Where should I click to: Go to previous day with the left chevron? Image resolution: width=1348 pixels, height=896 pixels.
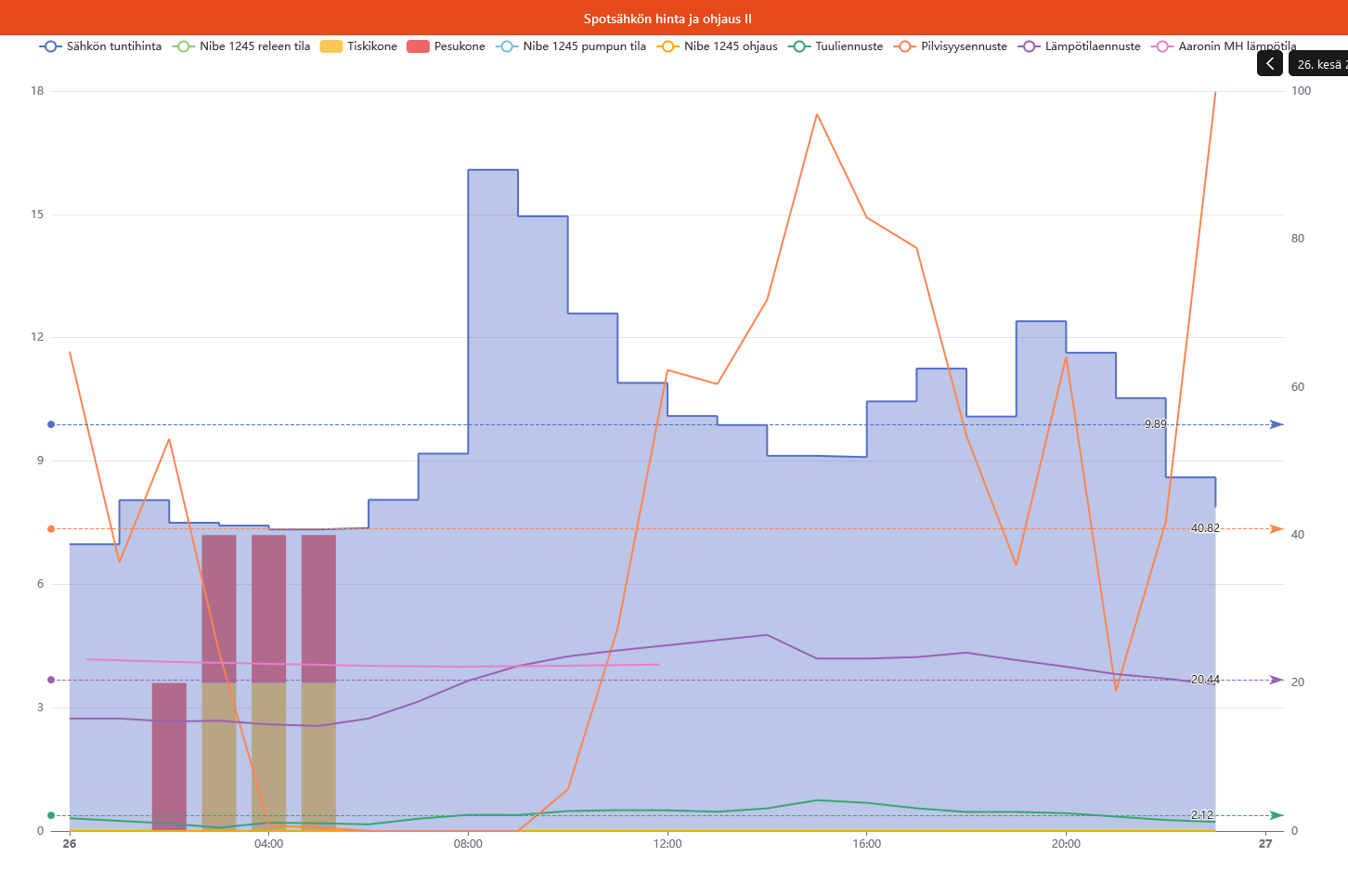pos(1270,64)
